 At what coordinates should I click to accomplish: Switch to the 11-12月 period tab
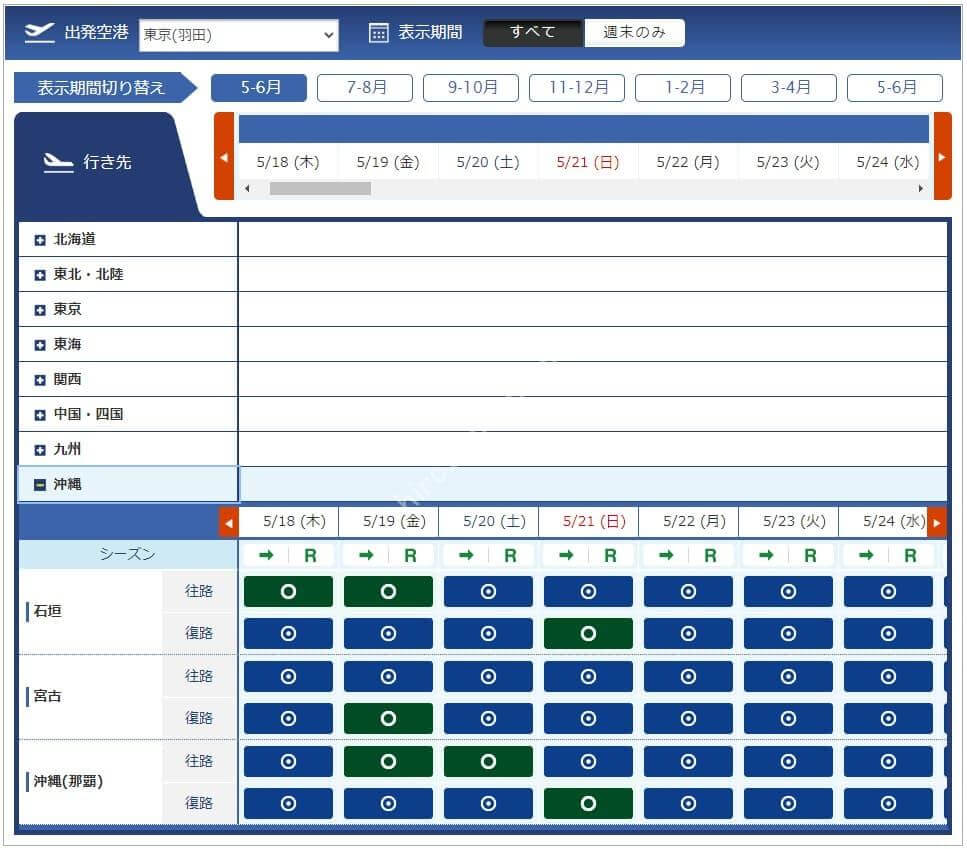[x=577, y=88]
